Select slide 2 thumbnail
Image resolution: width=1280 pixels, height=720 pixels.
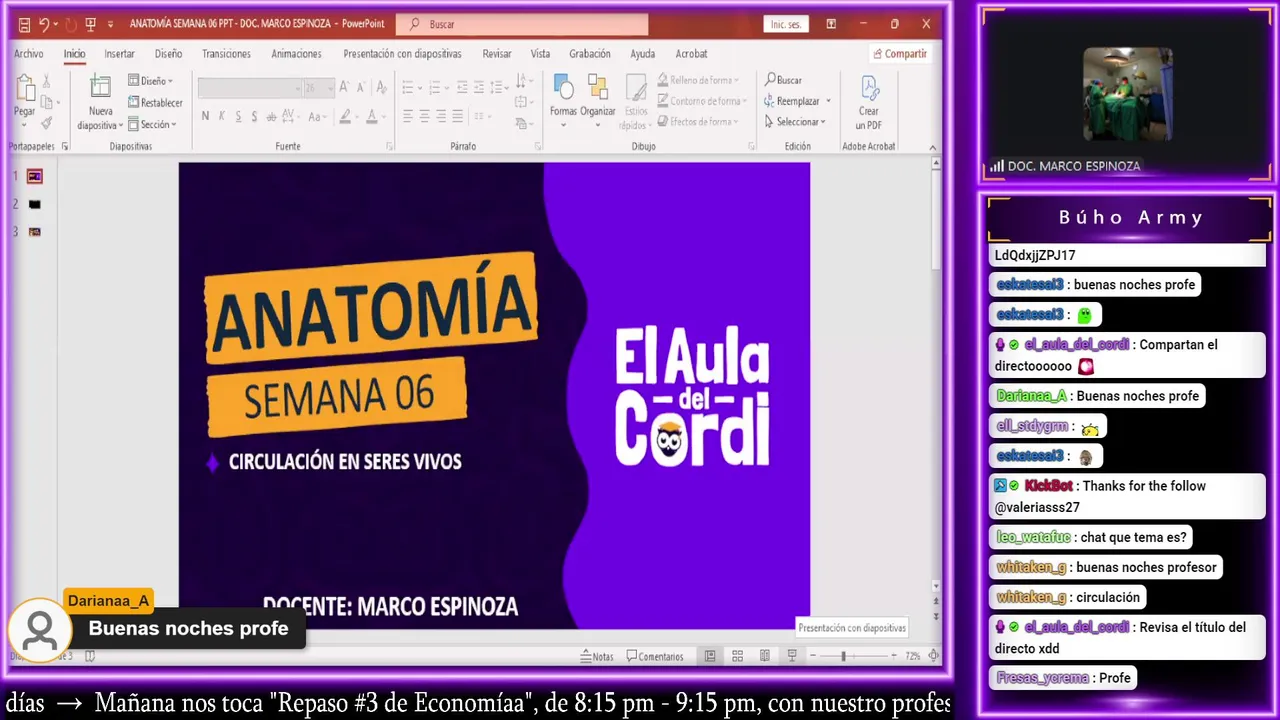point(35,204)
